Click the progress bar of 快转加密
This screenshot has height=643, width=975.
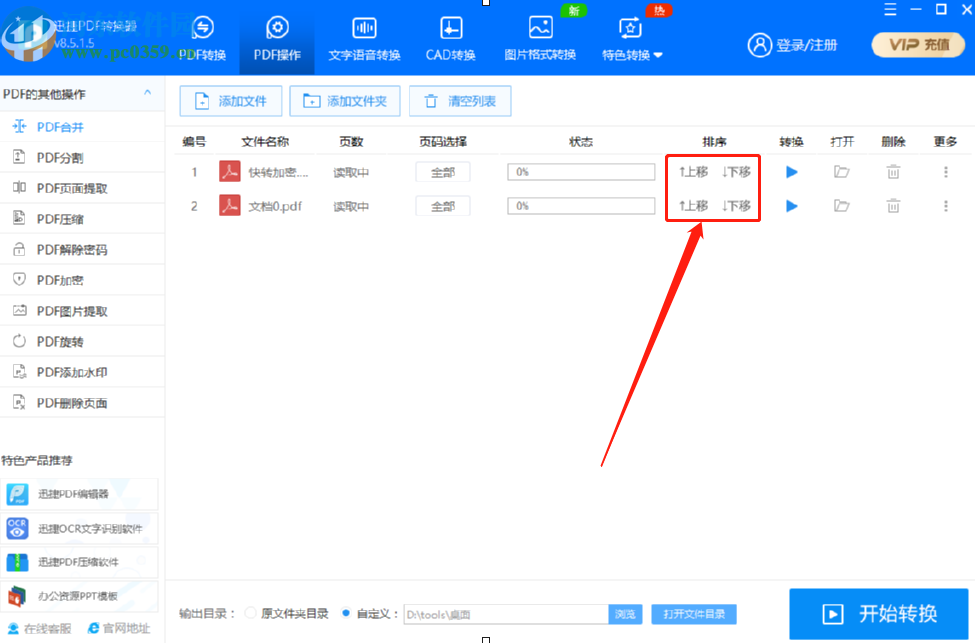[x=581, y=171]
